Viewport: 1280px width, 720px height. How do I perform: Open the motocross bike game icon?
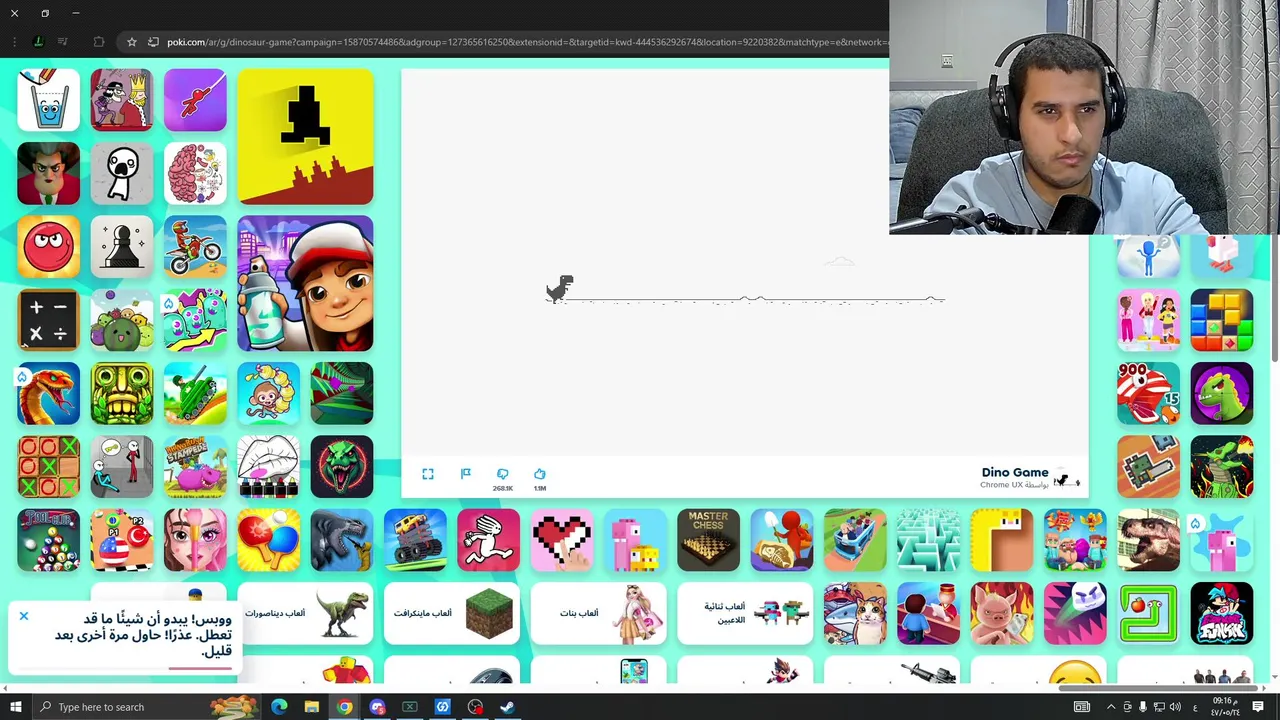195,247
